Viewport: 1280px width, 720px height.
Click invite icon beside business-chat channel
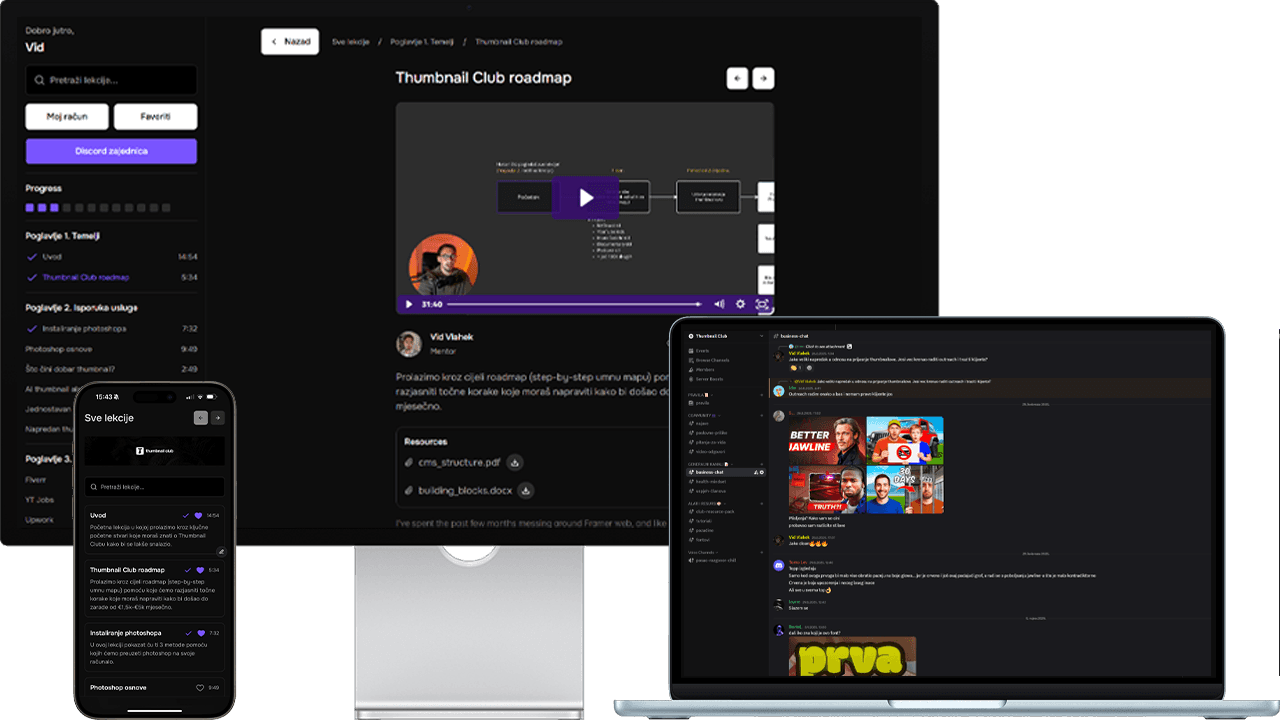(x=756, y=472)
